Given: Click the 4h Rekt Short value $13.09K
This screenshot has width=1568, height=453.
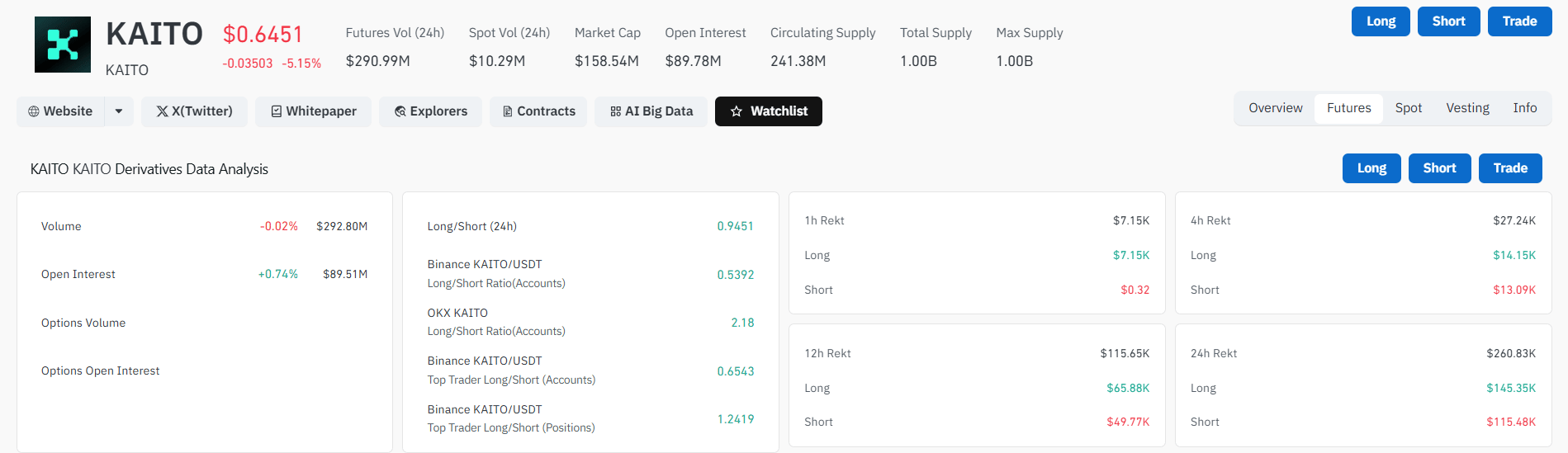Looking at the screenshot, I should click(1514, 290).
